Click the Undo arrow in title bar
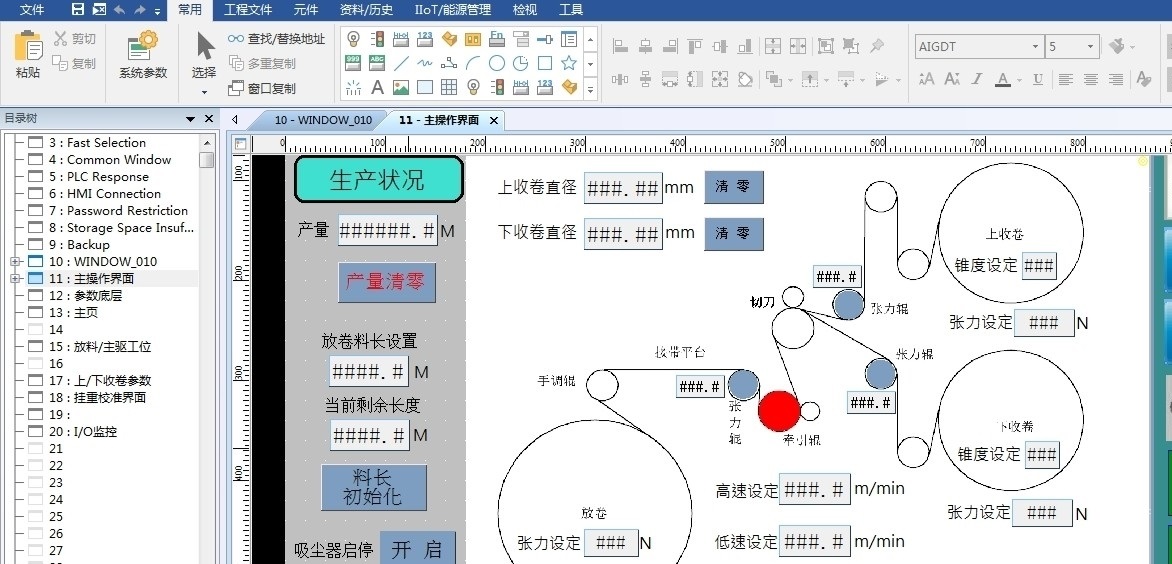Viewport: 1172px width, 564px height. click(120, 10)
